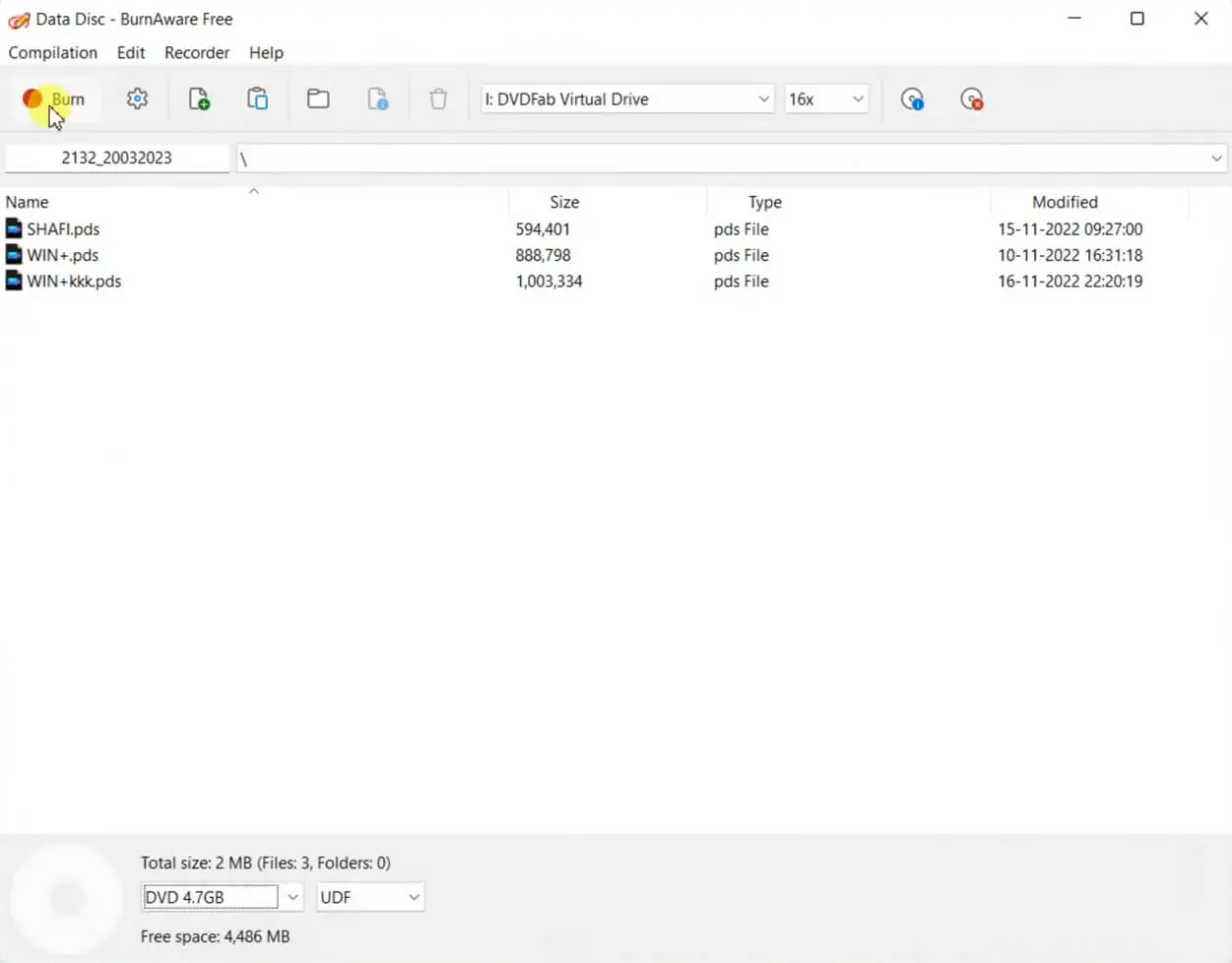This screenshot has width=1232, height=963.
Task: Open the Options gear icon
Action: tap(138, 98)
